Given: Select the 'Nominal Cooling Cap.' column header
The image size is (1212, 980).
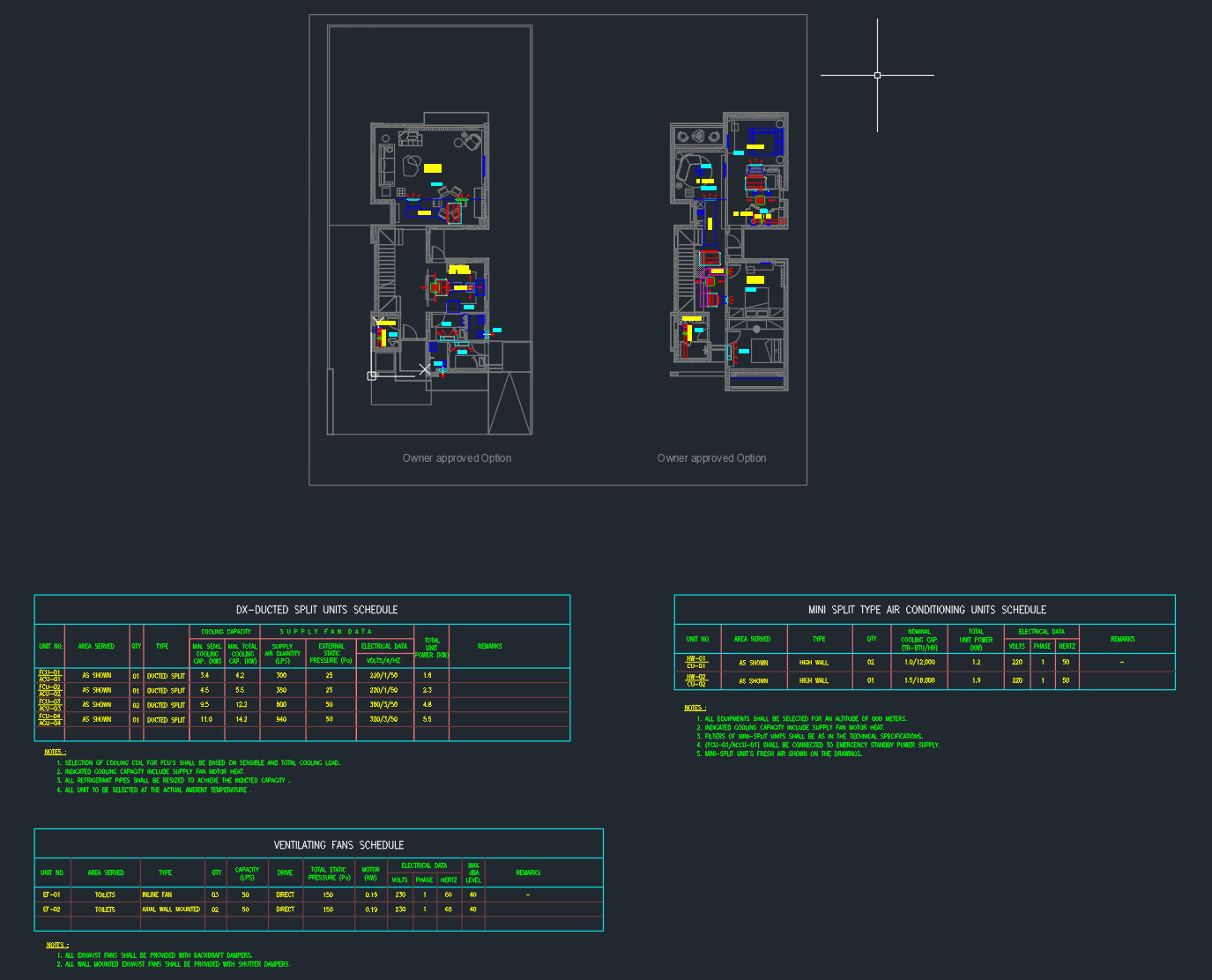Looking at the screenshot, I should coord(919,640).
